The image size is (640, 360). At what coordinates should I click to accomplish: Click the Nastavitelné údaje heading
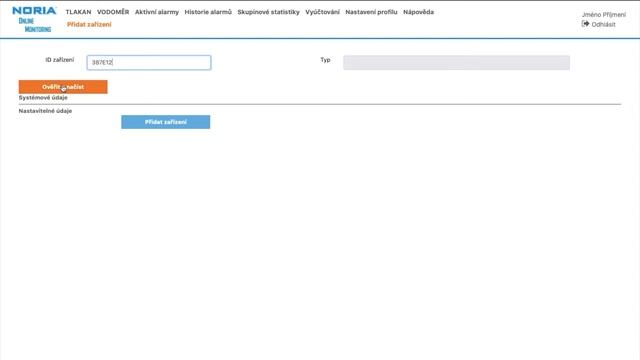tap(45, 111)
